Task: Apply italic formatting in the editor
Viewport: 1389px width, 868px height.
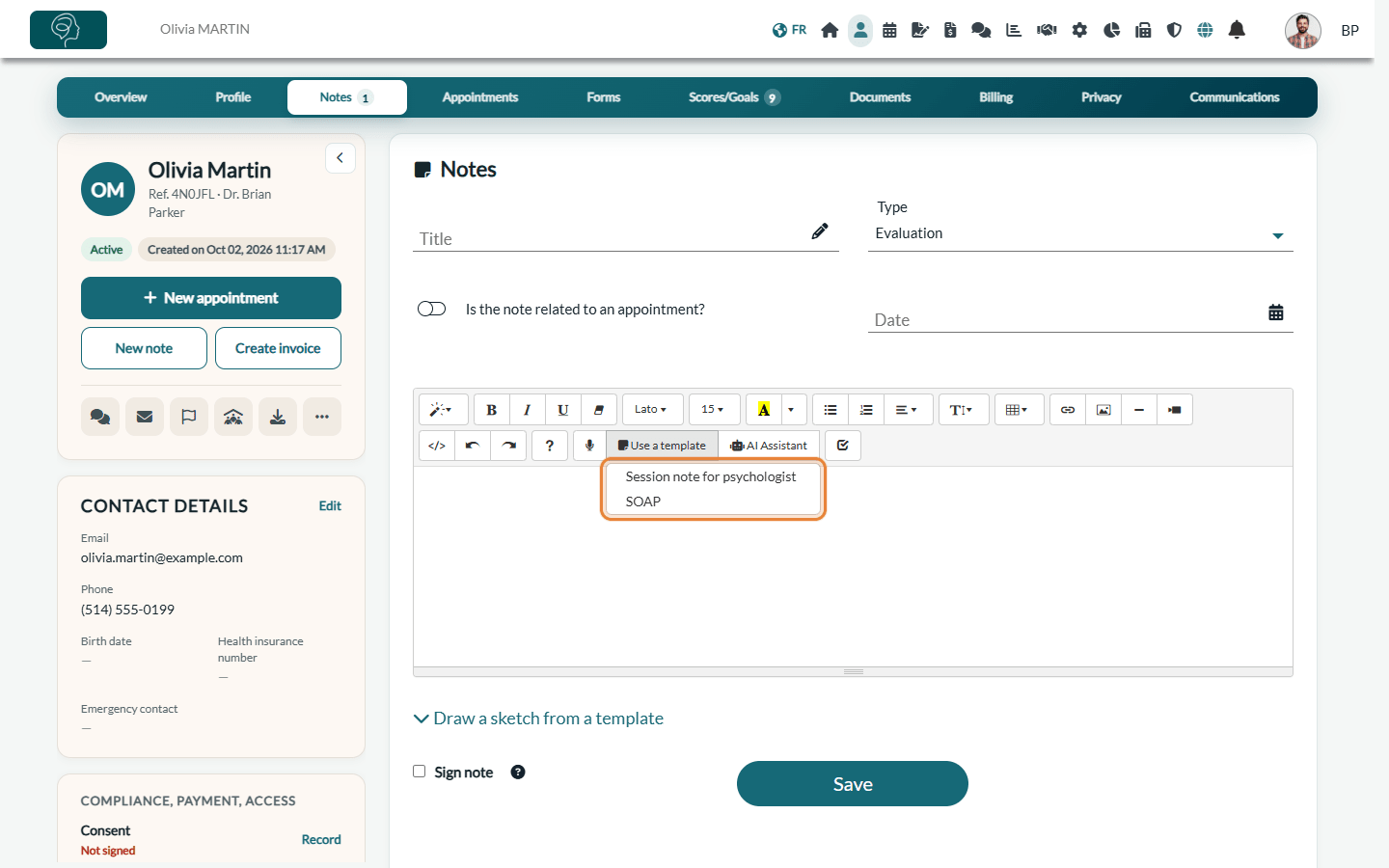Action: pyautogui.click(x=528, y=410)
